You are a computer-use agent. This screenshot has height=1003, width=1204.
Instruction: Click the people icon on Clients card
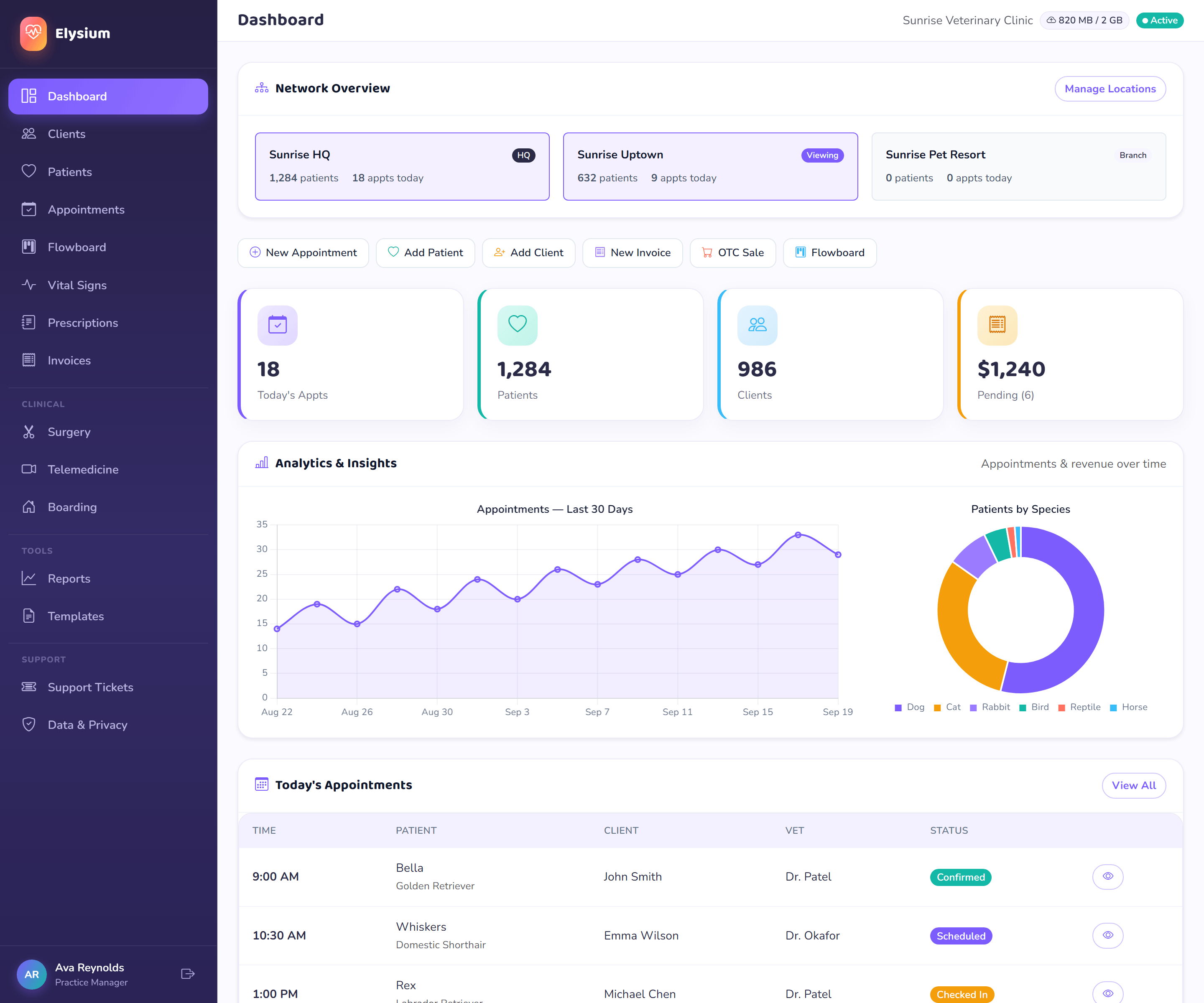[x=757, y=325]
